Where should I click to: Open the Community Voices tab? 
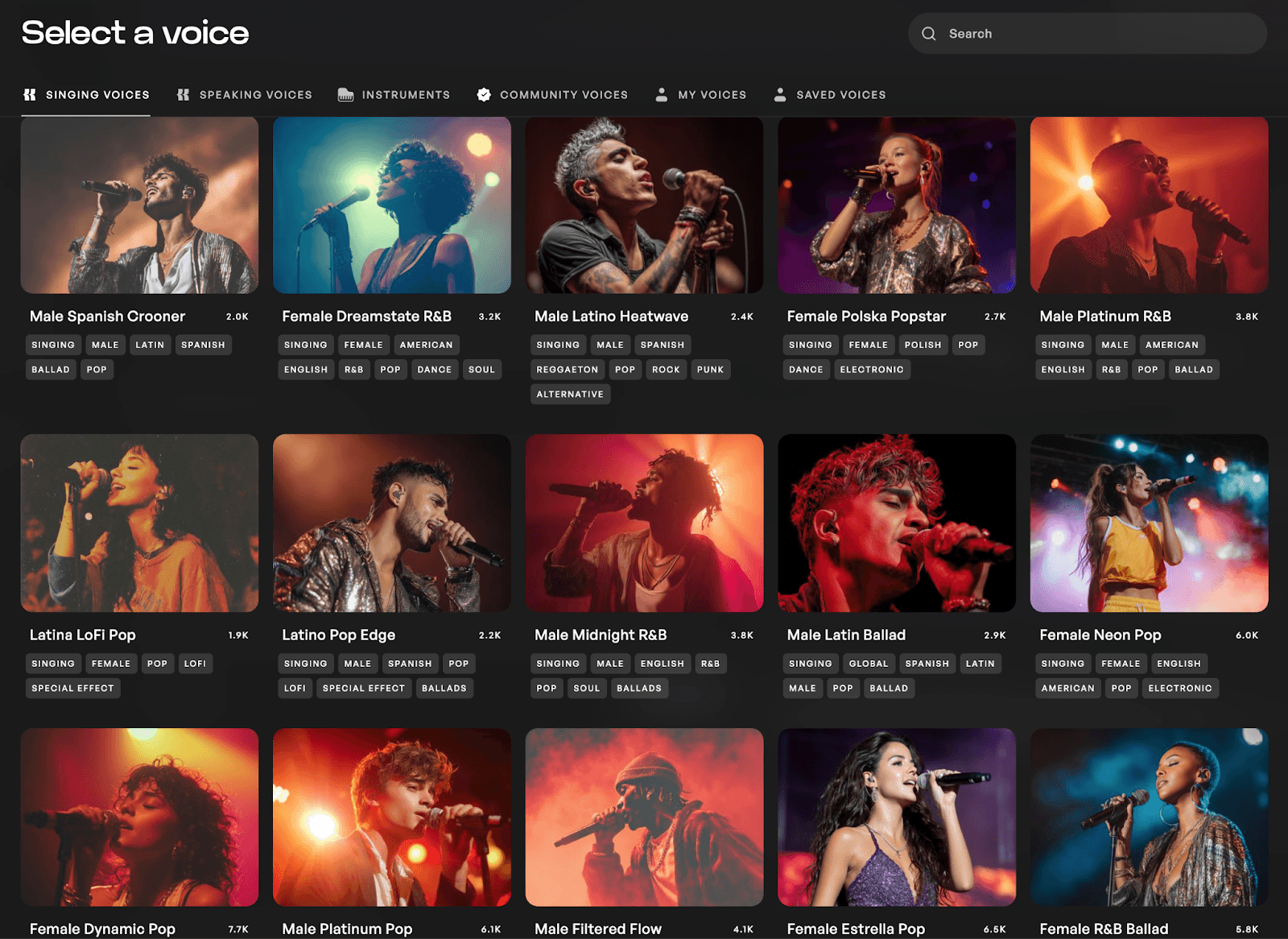pyautogui.click(x=563, y=94)
